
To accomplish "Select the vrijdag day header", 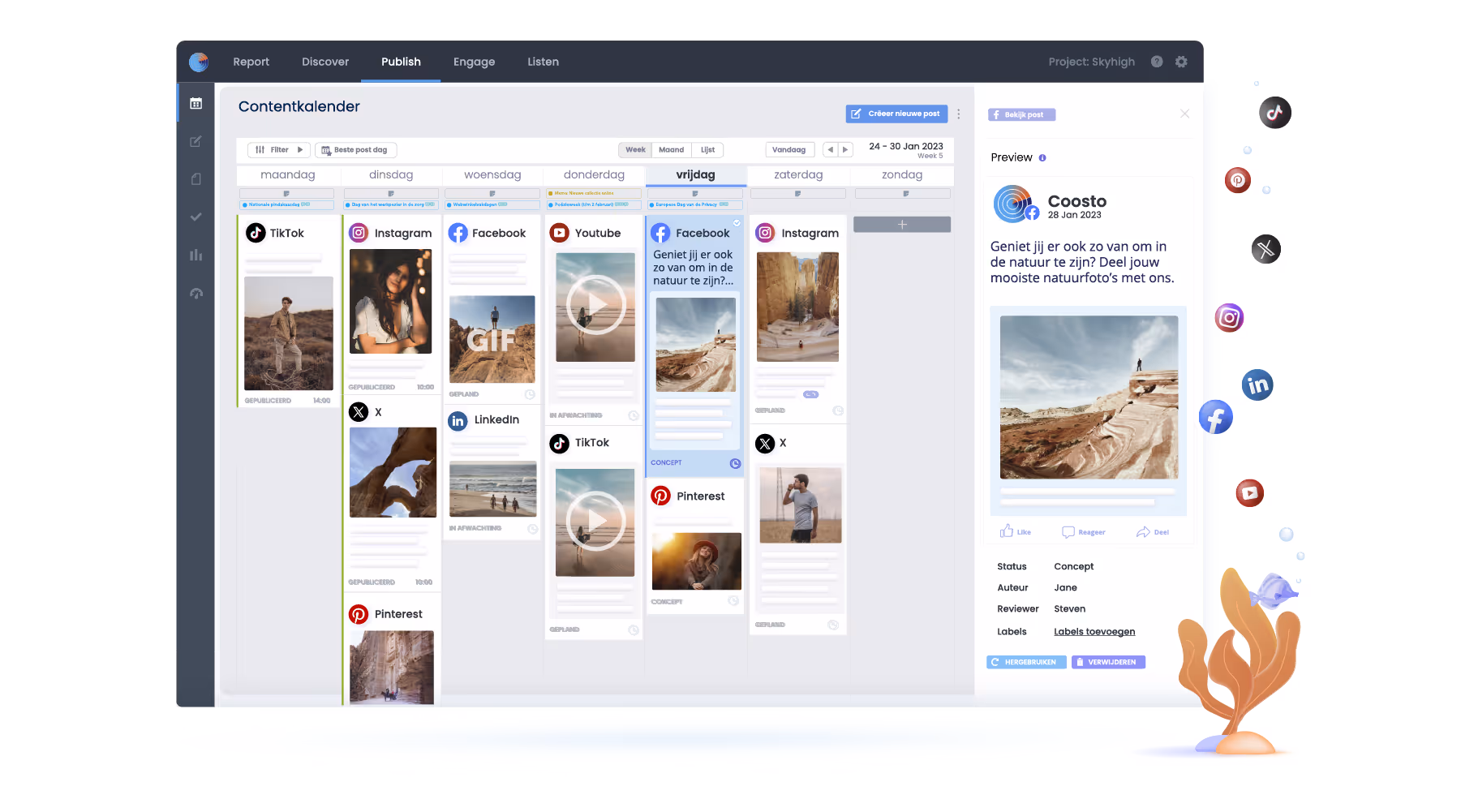I will tap(695, 174).
